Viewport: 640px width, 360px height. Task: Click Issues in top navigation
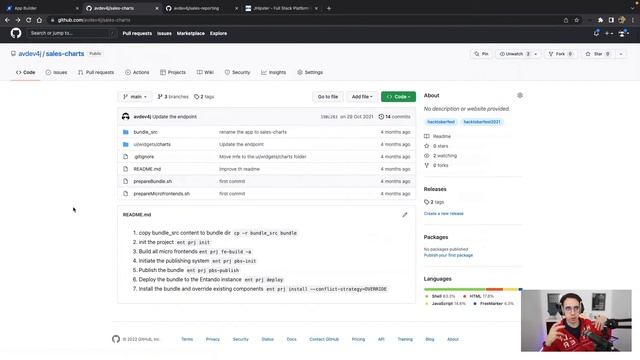pyautogui.click(x=164, y=33)
